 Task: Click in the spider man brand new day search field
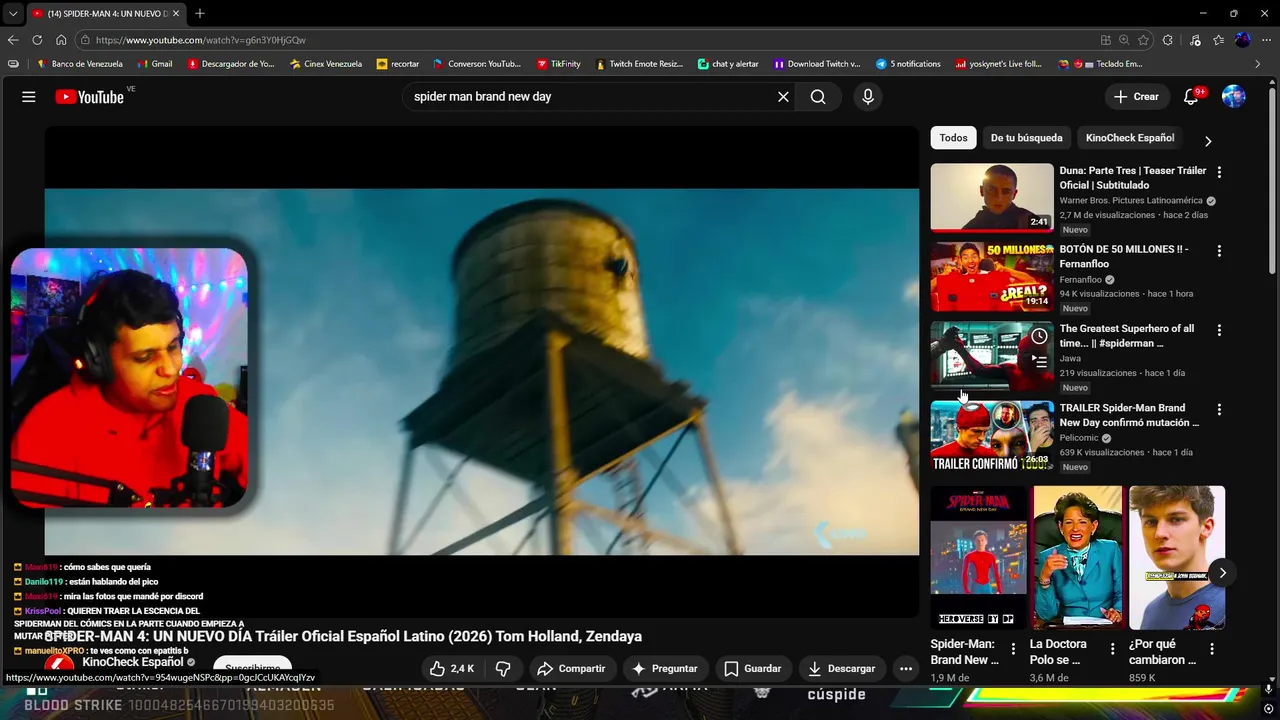pos(590,97)
